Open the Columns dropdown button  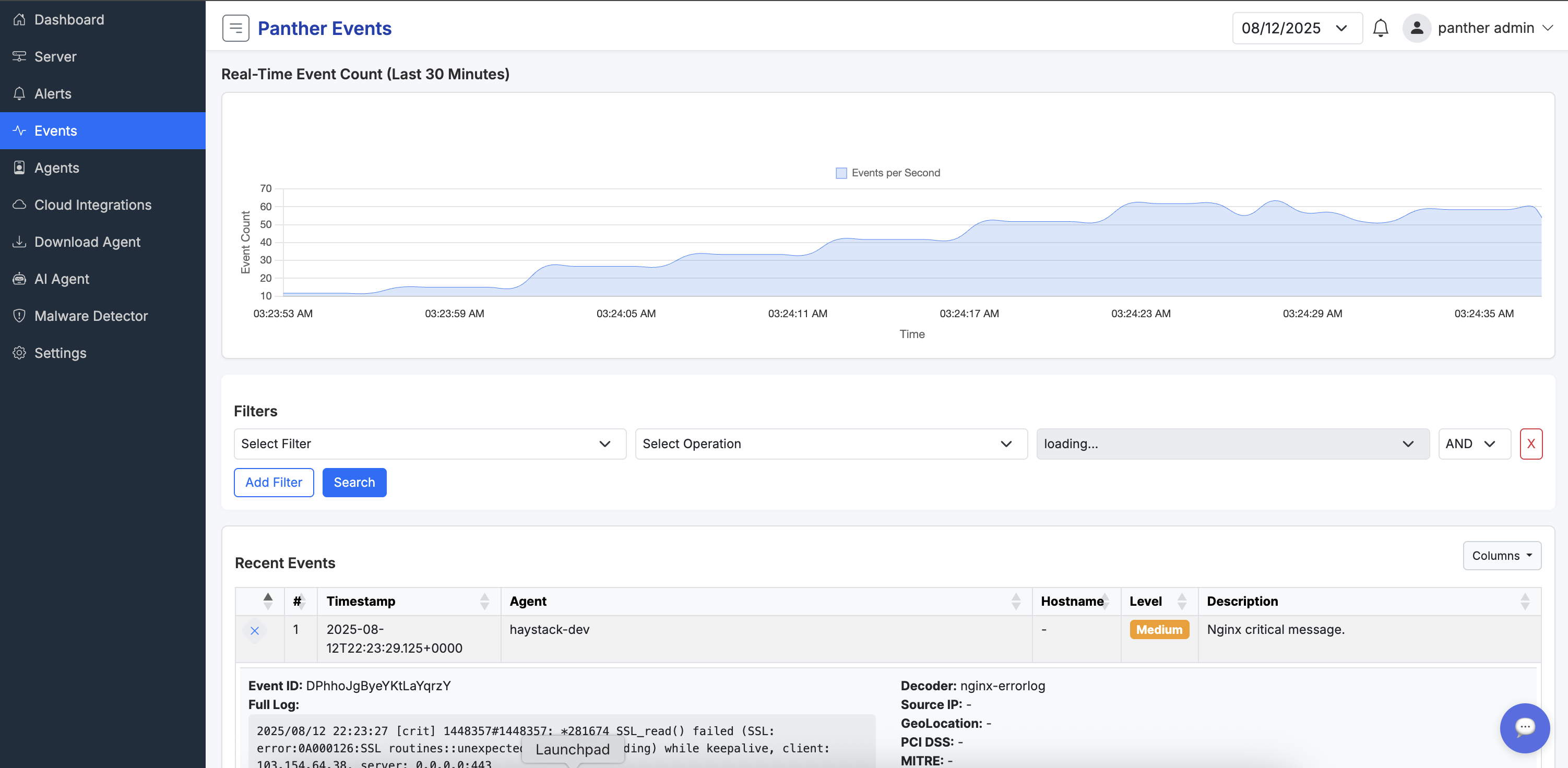(x=1501, y=555)
